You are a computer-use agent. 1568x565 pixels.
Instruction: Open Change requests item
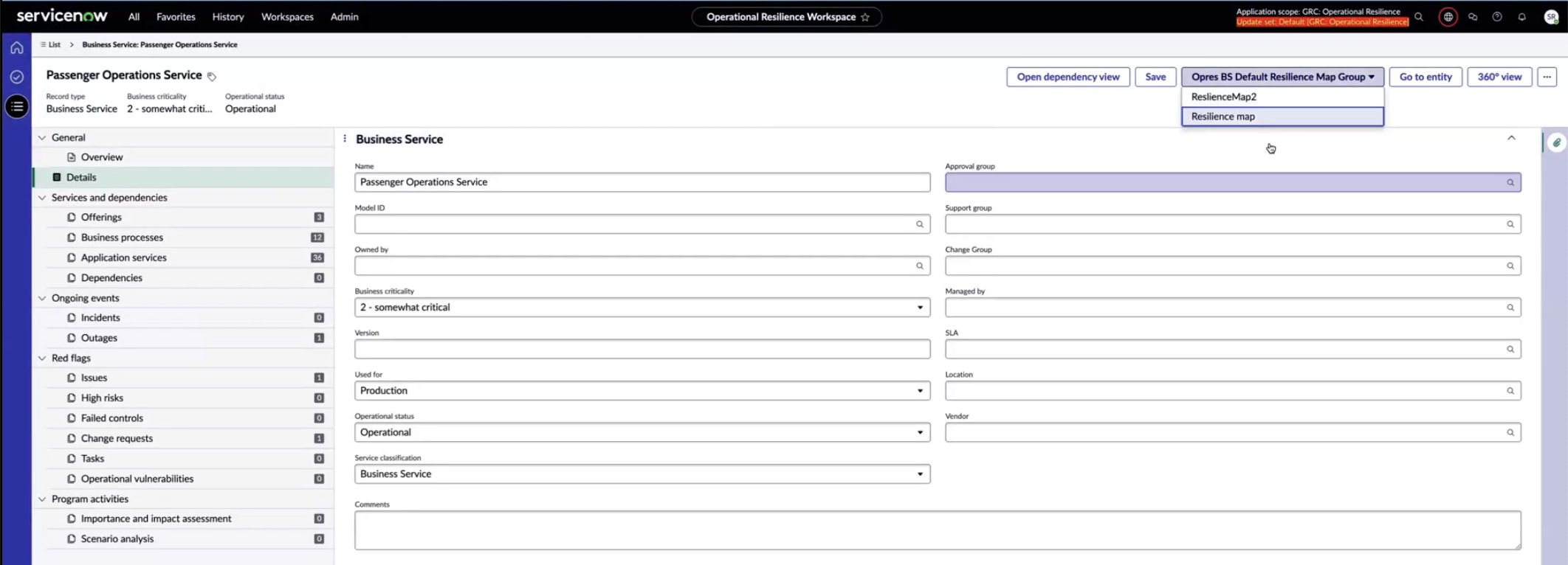[117, 438]
